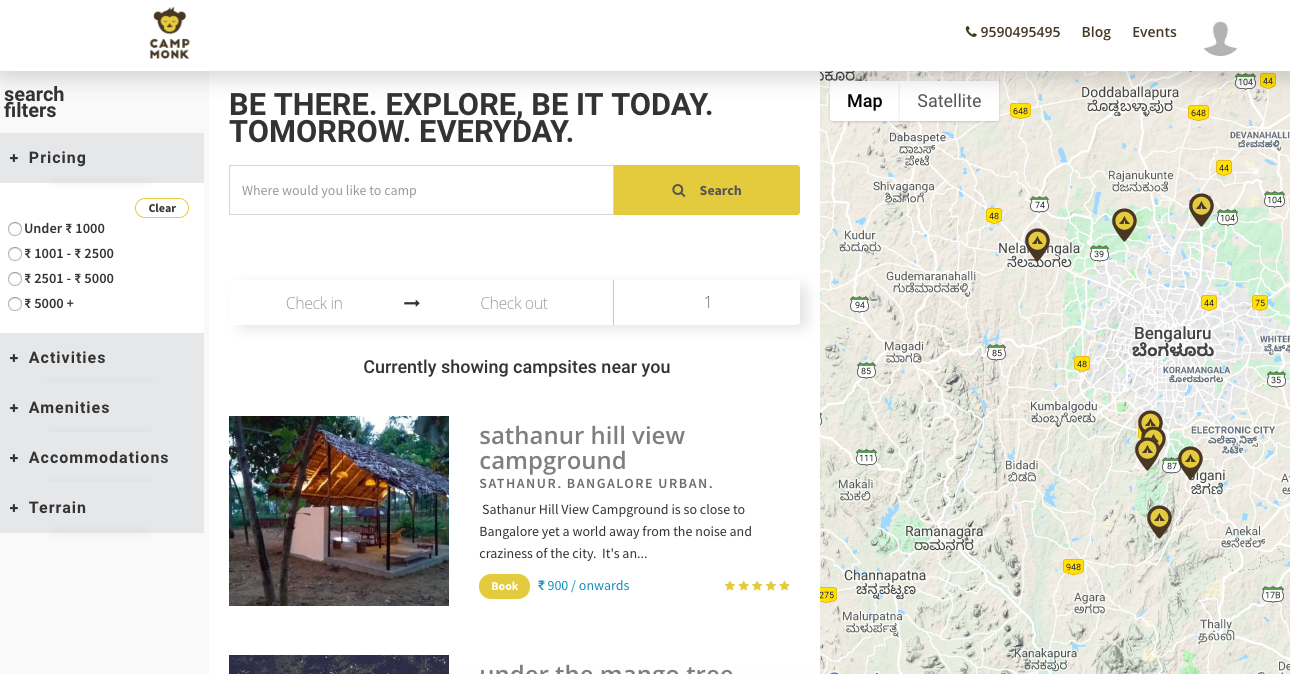
Task: Switch map to Satellite view
Action: tap(948, 101)
